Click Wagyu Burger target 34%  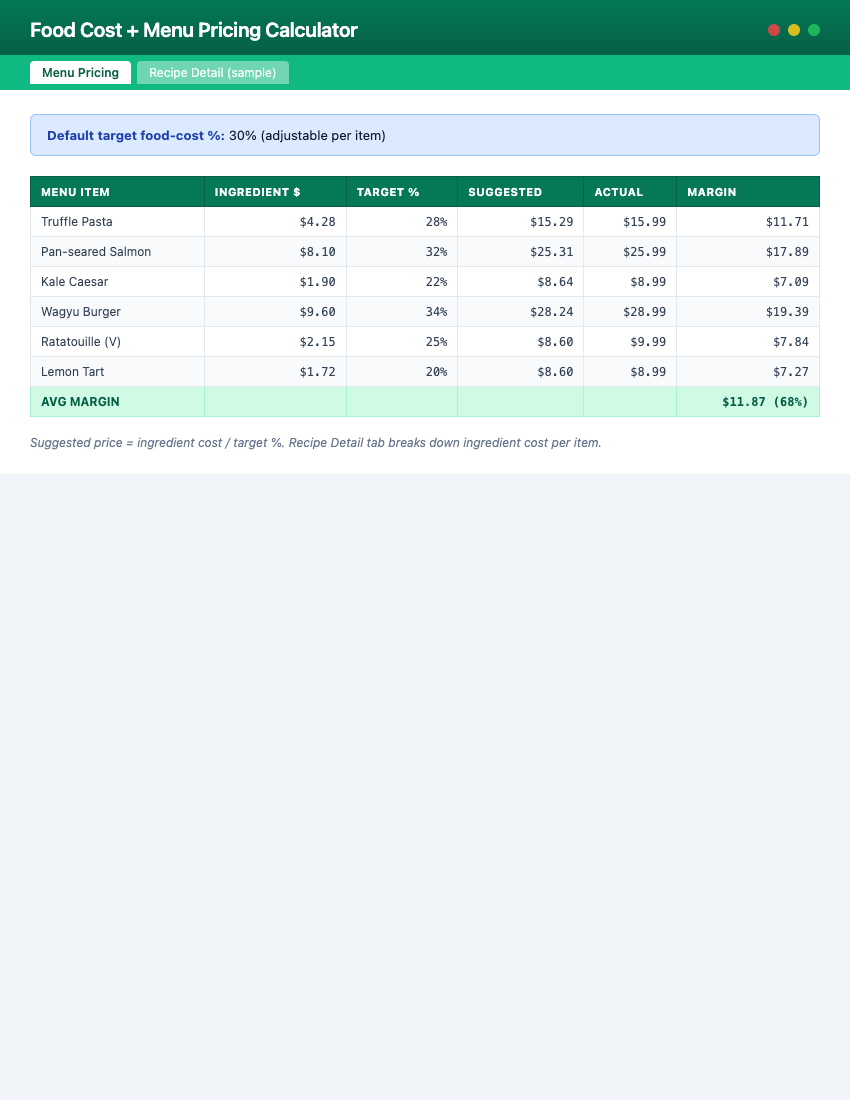tap(436, 312)
